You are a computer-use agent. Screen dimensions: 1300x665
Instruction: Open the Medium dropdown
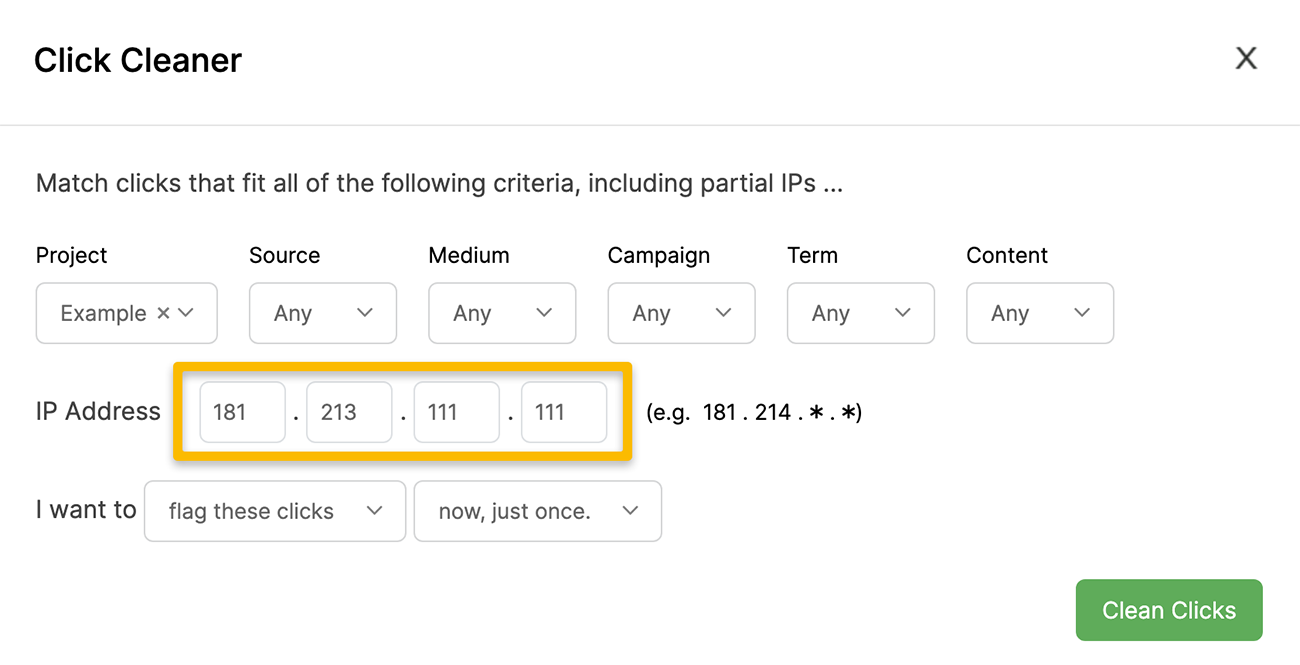[501, 313]
